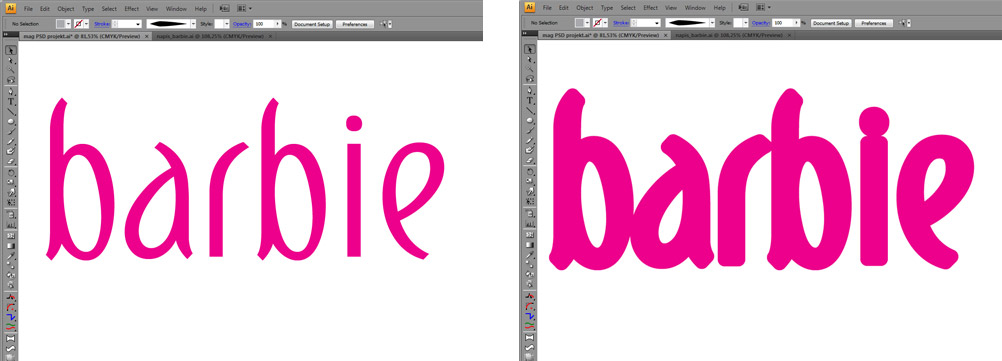Select the Direct Selection tool in right window
This screenshot has height=361, width=1002.
point(530,59)
